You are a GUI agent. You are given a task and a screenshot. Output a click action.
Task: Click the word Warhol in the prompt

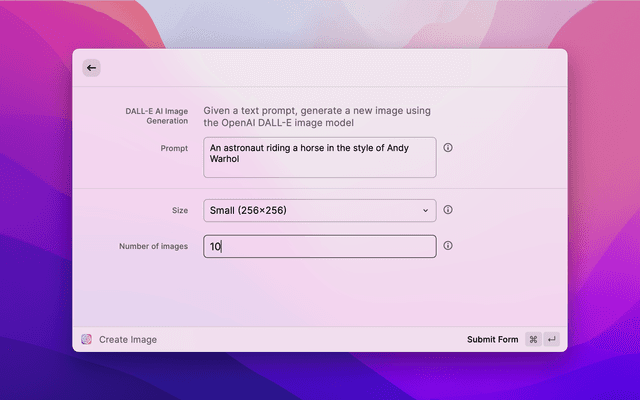tap(225, 158)
